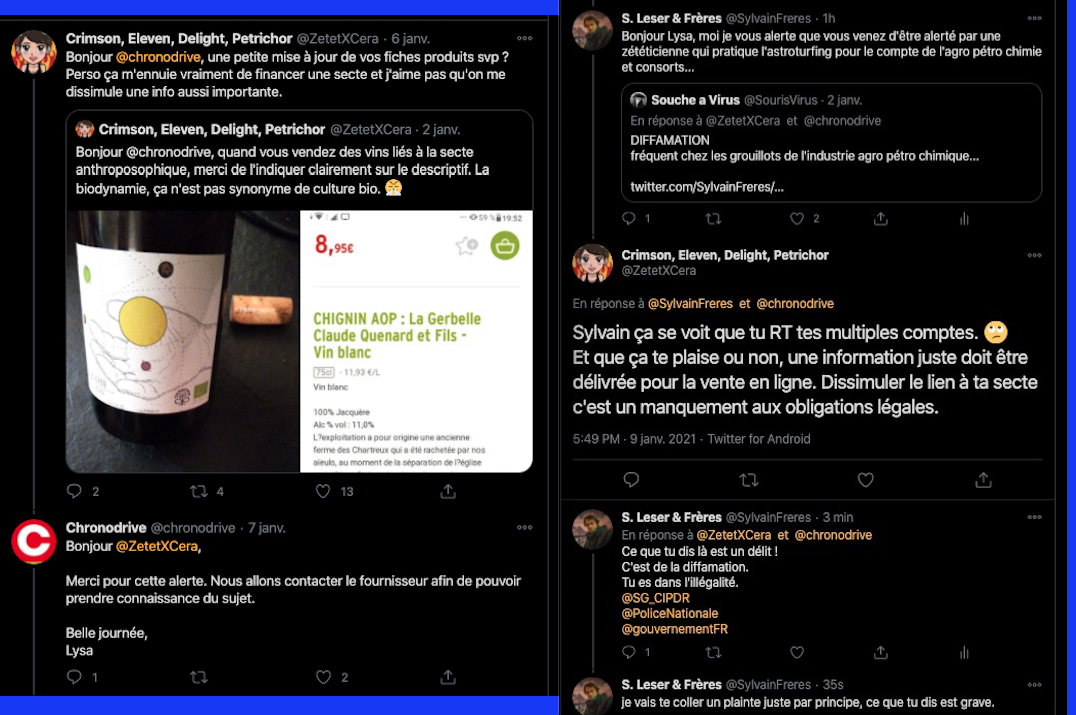Screen dimensions: 1076x715
Task: Open the Chronodrive profile avatar
Action: coord(34,541)
